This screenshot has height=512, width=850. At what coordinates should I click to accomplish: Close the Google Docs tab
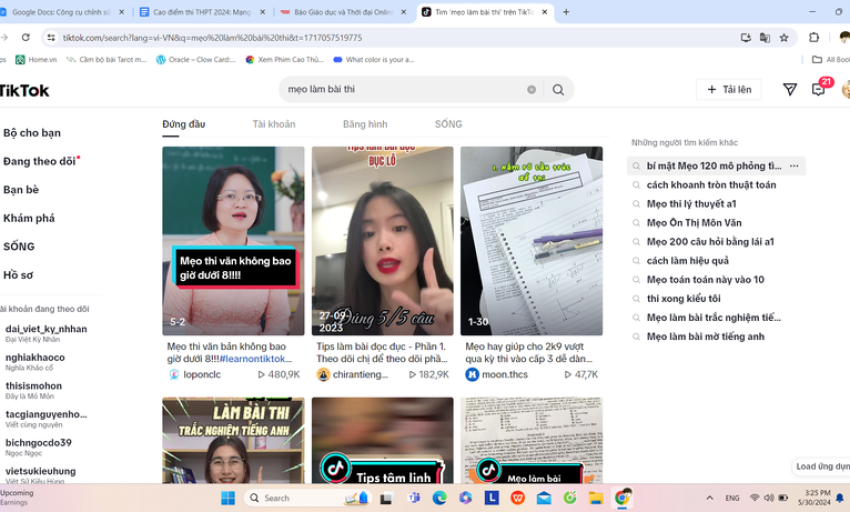click(121, 12)
